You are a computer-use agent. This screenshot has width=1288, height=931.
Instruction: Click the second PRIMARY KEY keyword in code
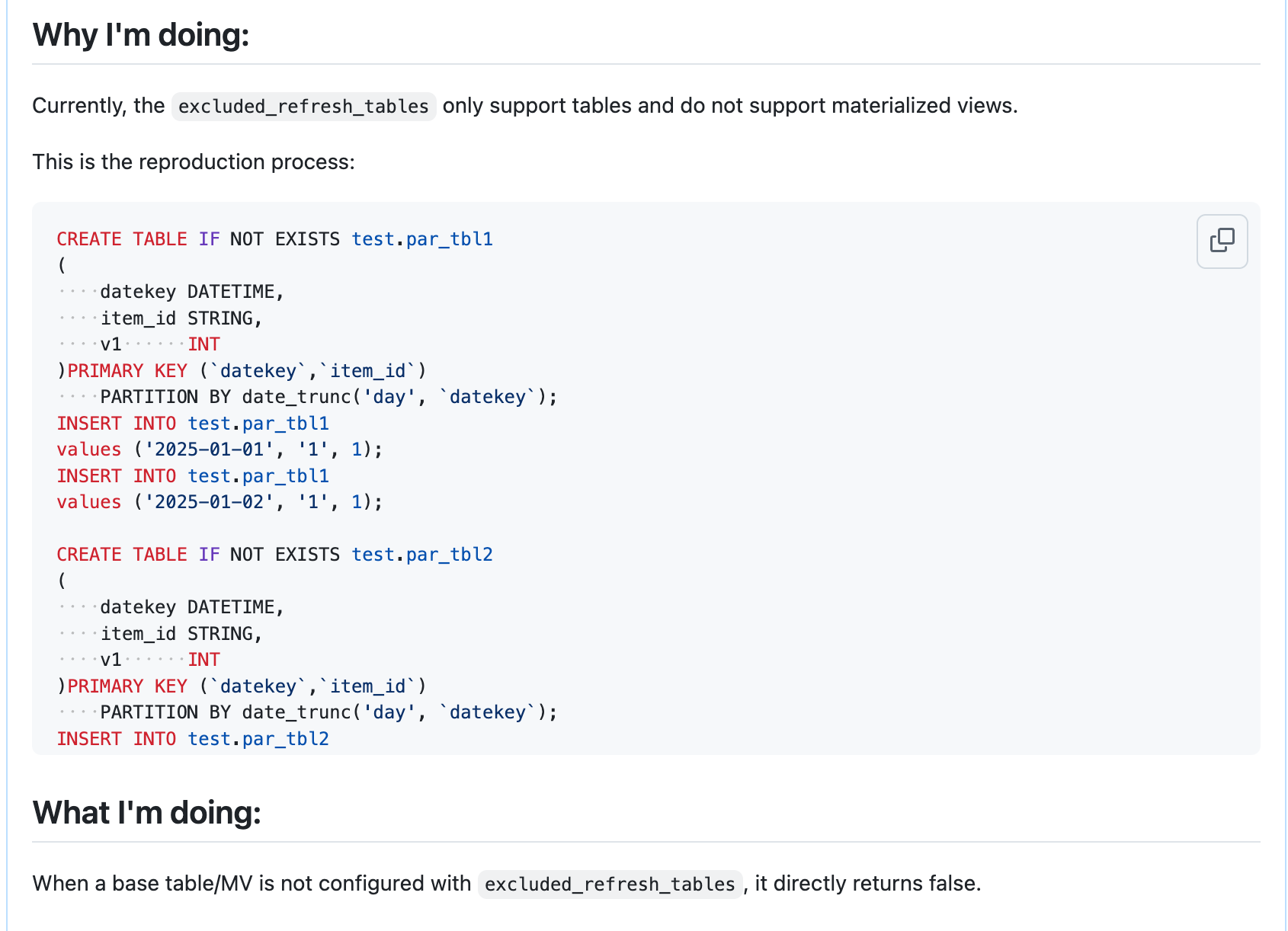click(127, 686)
